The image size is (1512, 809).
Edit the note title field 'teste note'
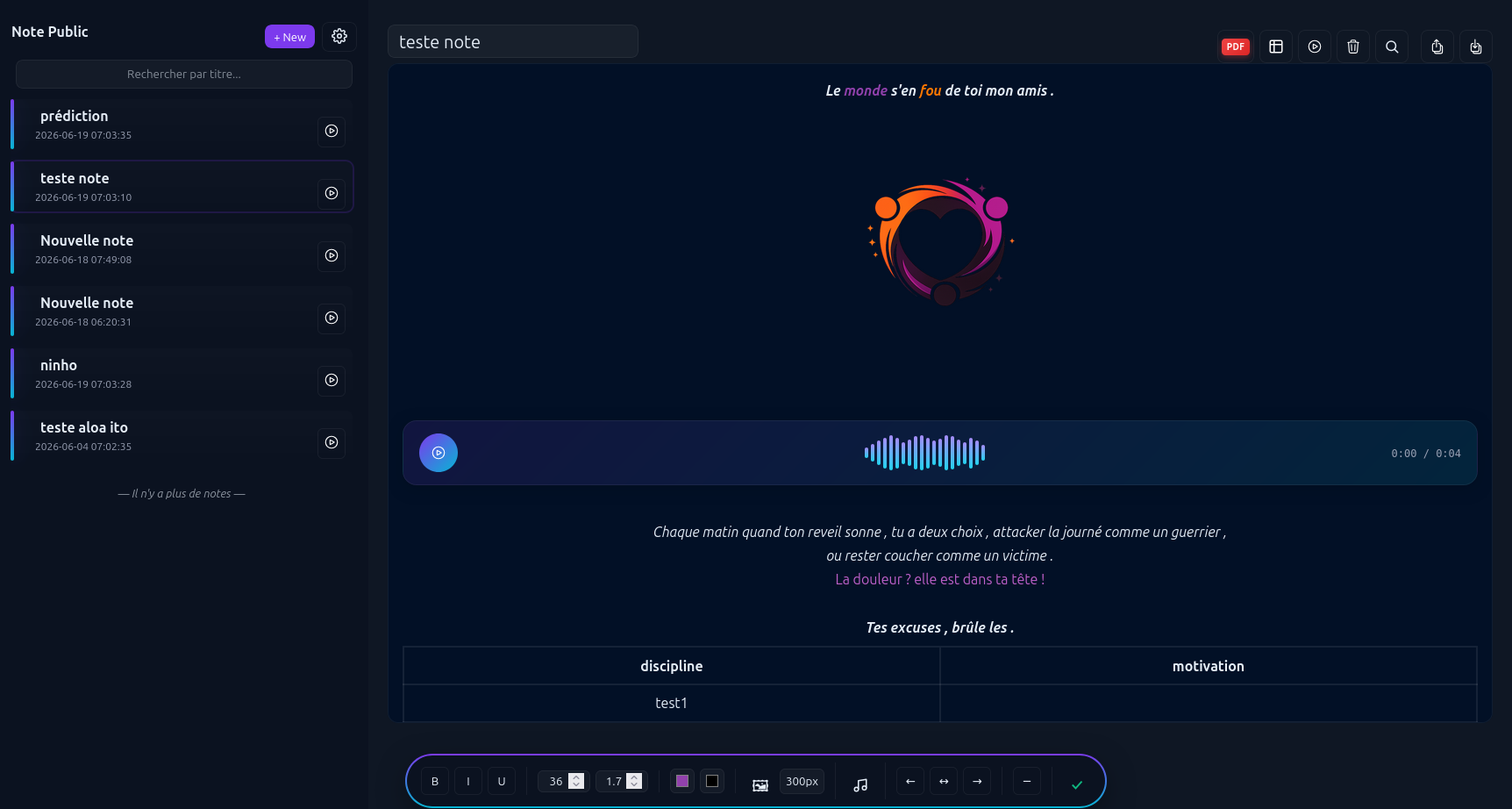(x=513, y=41)
